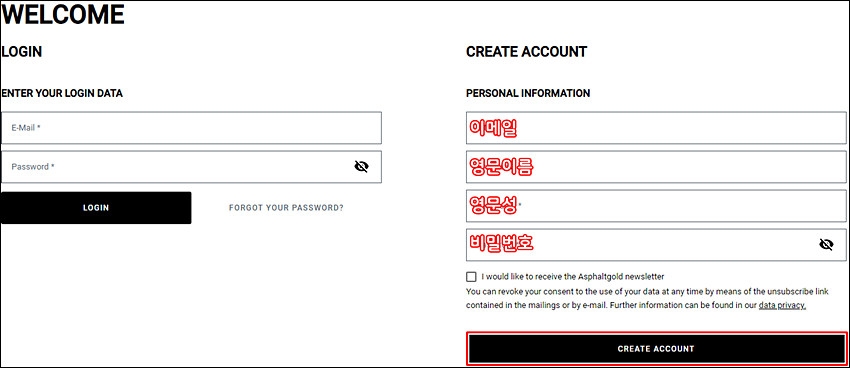Open the data privacy link
This screenshot has height=368, width=850.
click(782, 305)
